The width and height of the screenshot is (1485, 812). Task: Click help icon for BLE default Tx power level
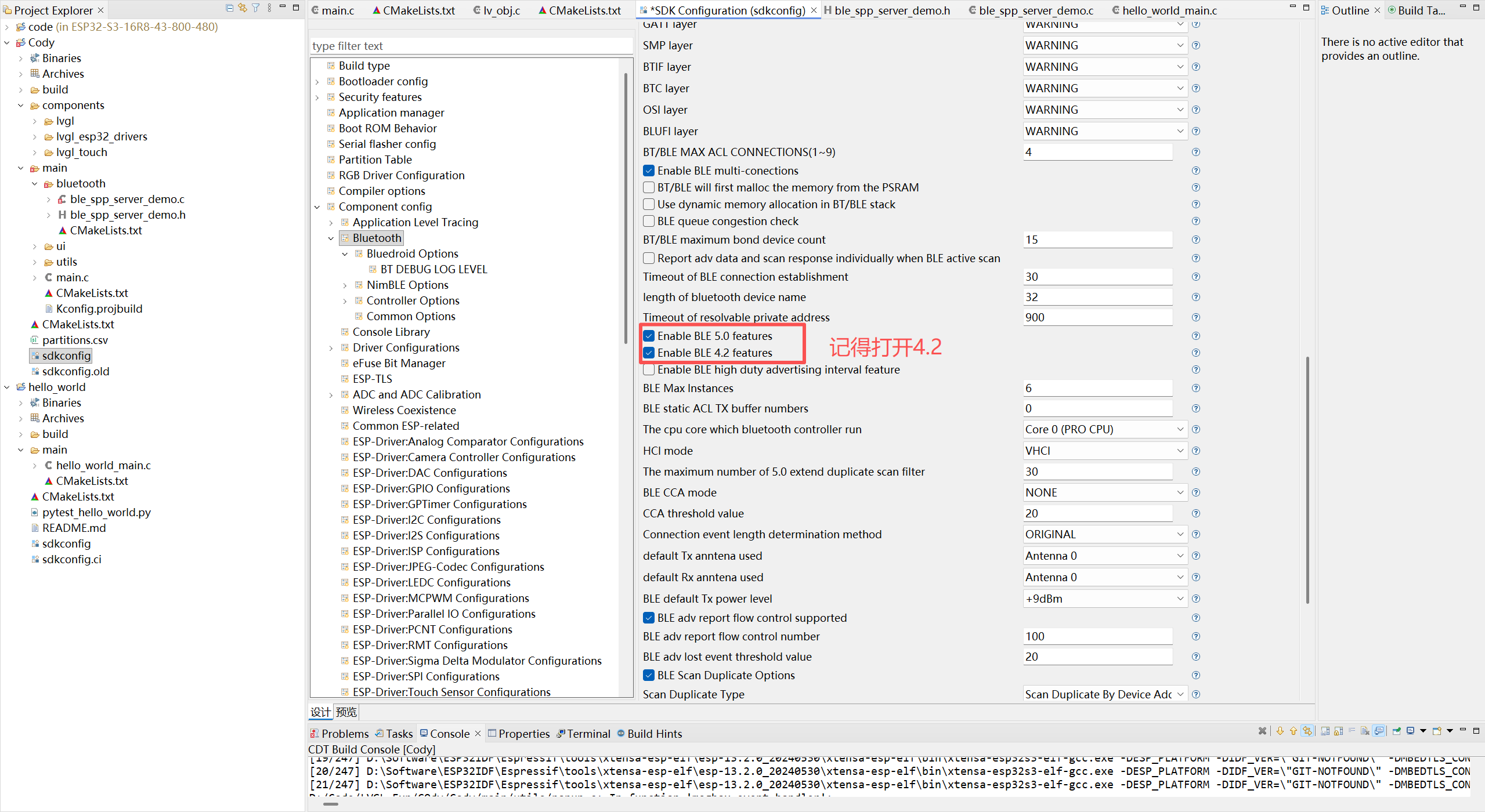[x=1196, y=599]
